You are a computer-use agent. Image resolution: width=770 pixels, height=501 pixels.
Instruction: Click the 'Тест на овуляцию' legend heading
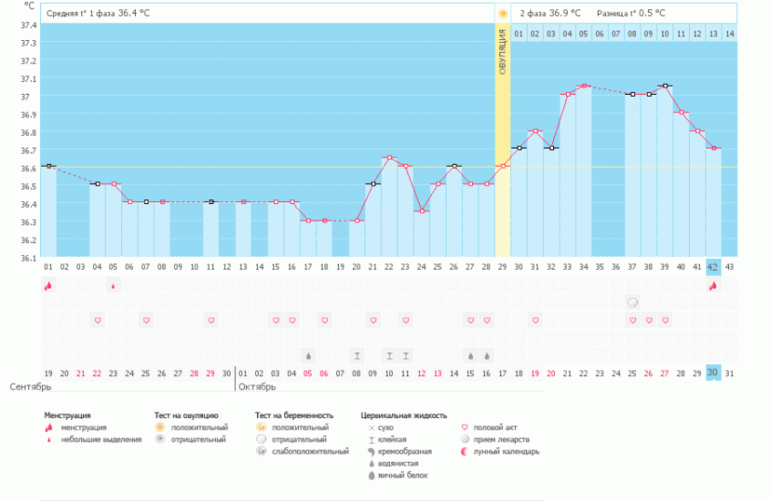[186, 416]
